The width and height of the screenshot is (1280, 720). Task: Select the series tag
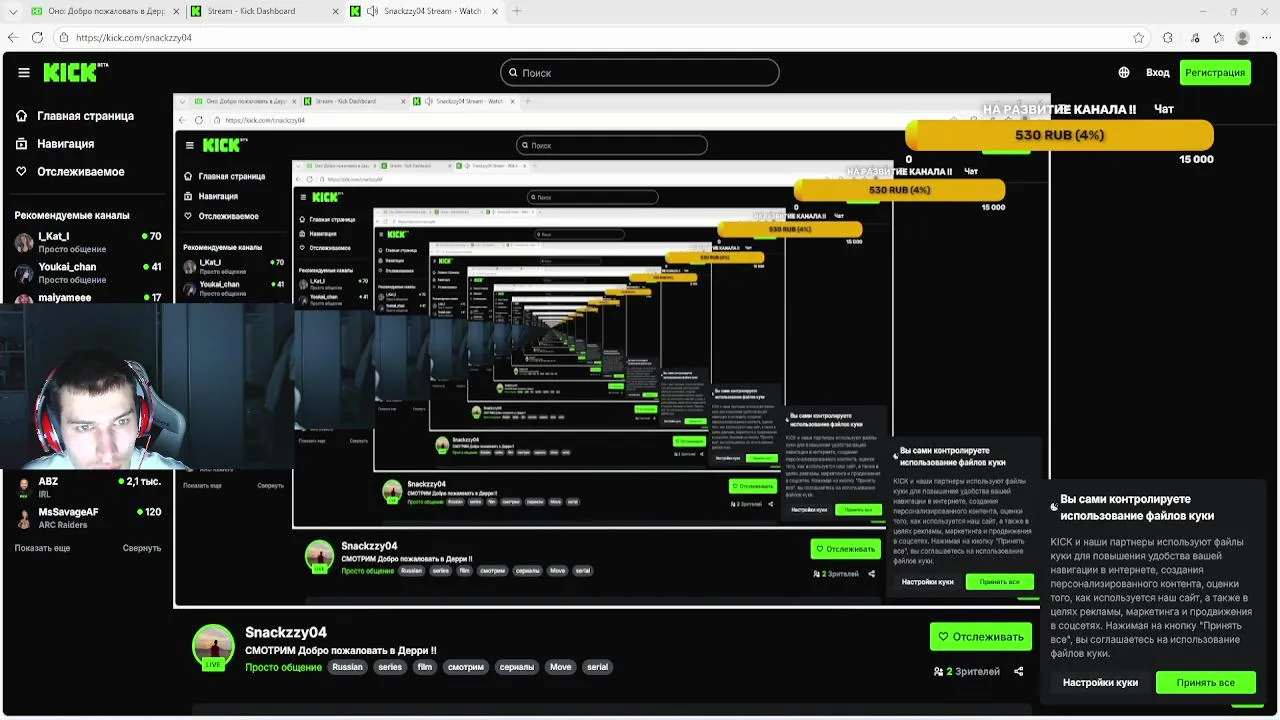[x=390, y=667]
